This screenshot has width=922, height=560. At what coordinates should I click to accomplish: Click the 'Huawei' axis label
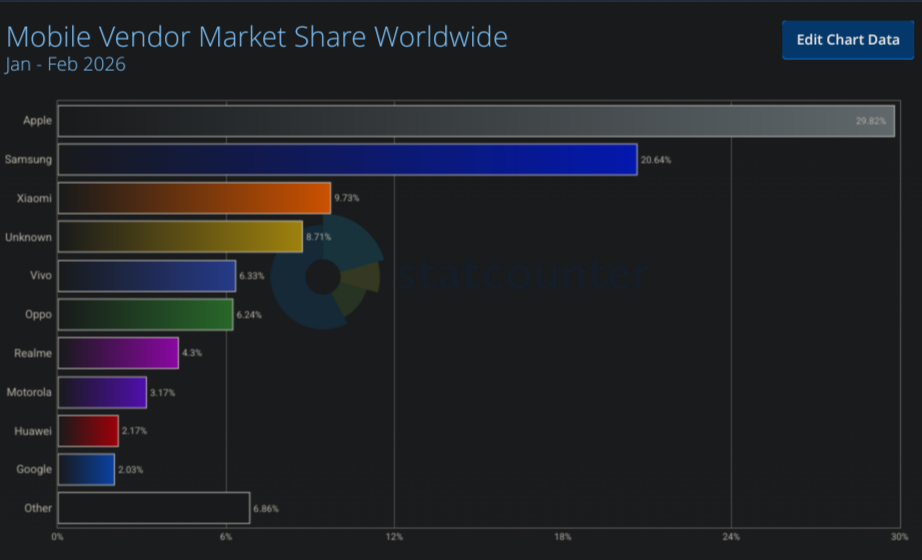[x=33, y=431]
